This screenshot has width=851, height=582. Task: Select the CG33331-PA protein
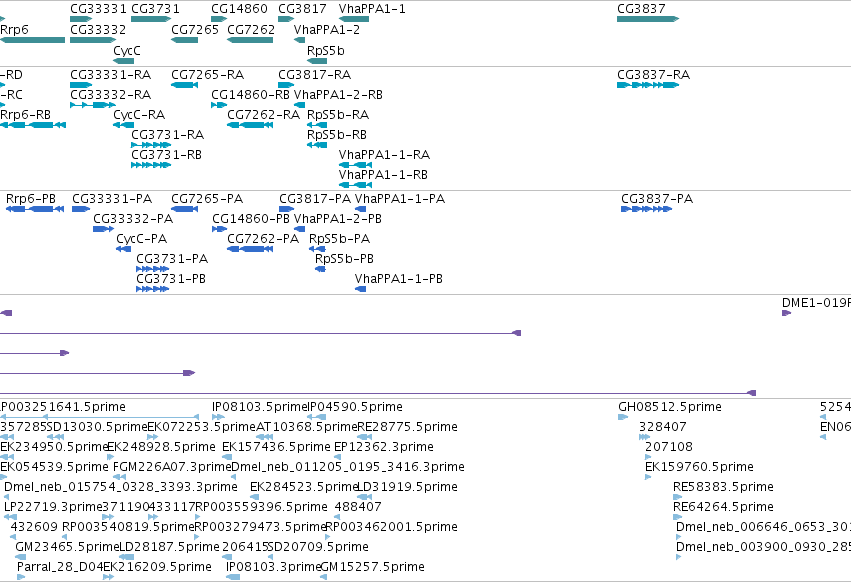pos(81,209)
